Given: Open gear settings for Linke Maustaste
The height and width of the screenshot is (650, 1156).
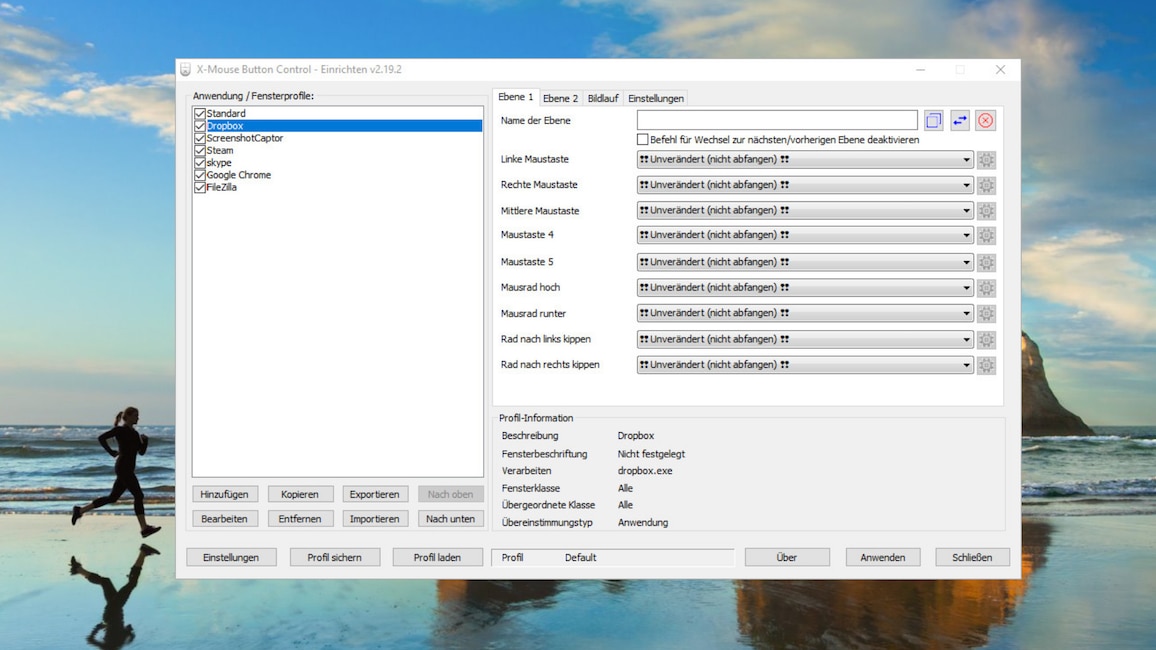Looking at the screenshot, I should tap(986, 159).
